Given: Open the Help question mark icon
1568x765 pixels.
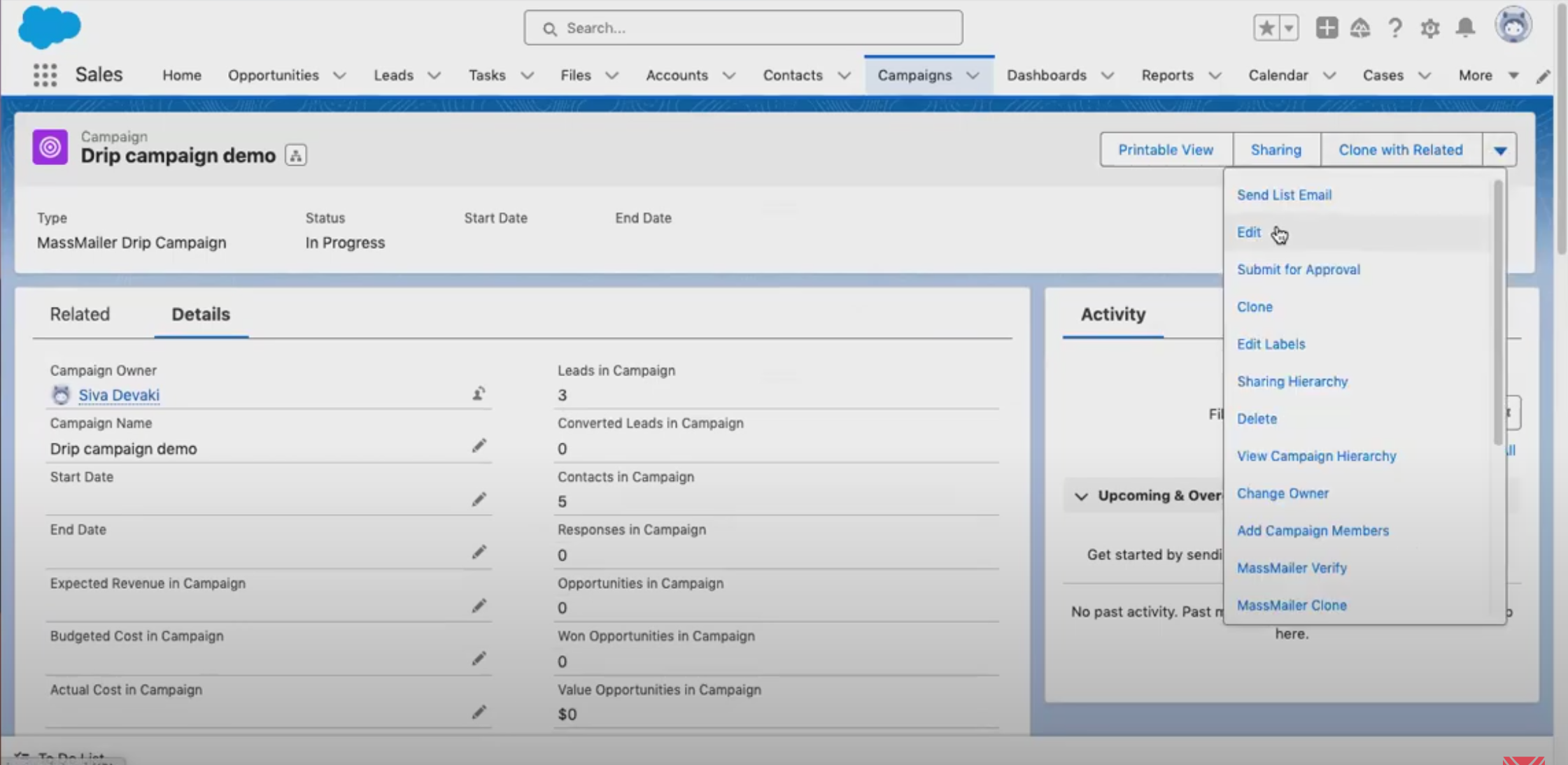Looking at the screenshot, I should point(1394,28).
